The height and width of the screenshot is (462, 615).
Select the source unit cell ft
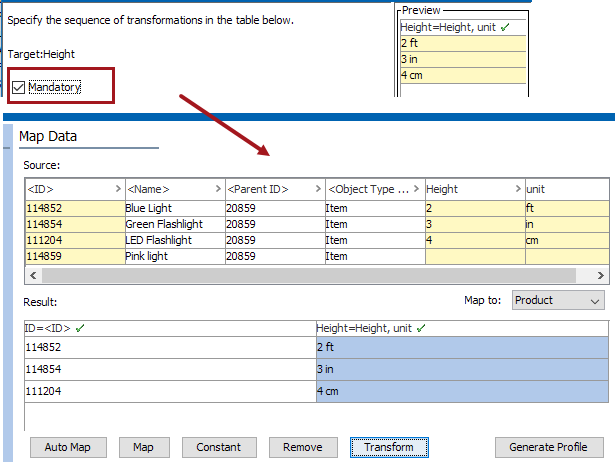(x=567, y=208)
